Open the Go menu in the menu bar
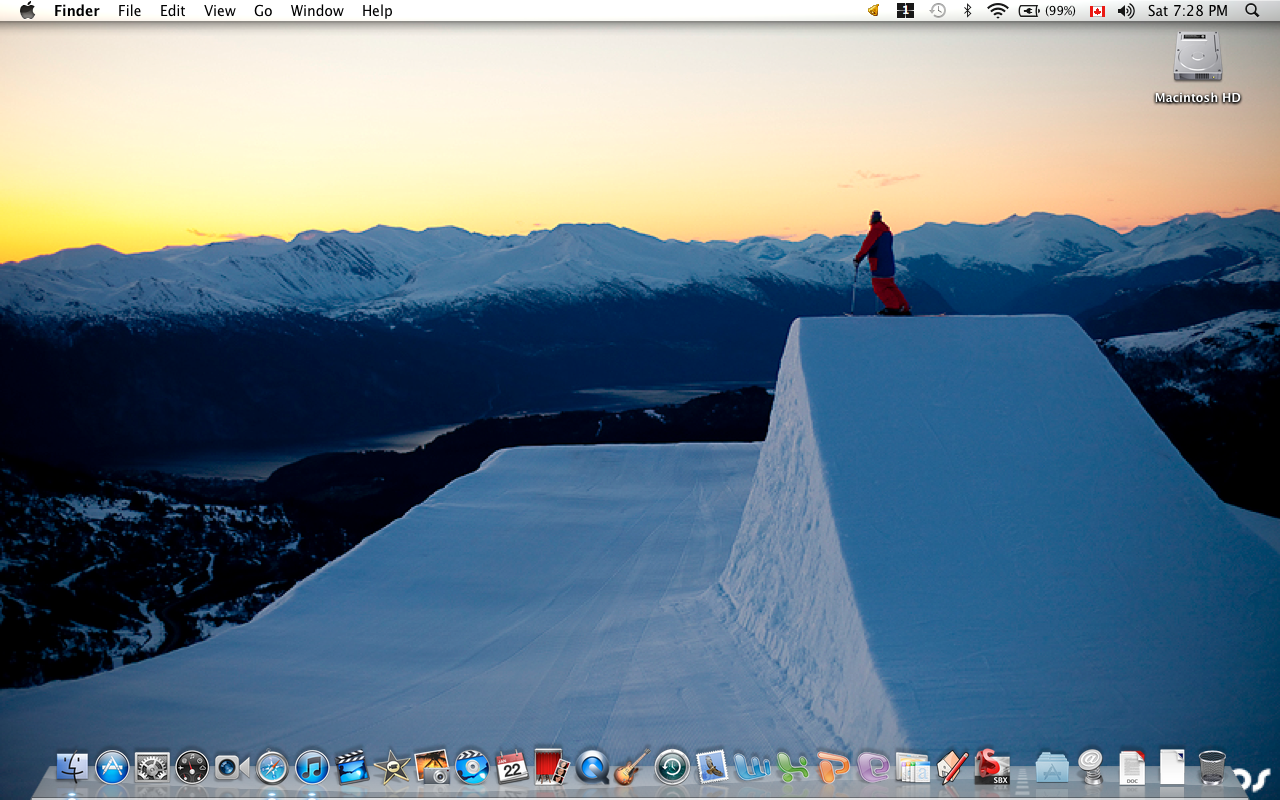This screenshot has height=800, width=1280. click(263, 11)
